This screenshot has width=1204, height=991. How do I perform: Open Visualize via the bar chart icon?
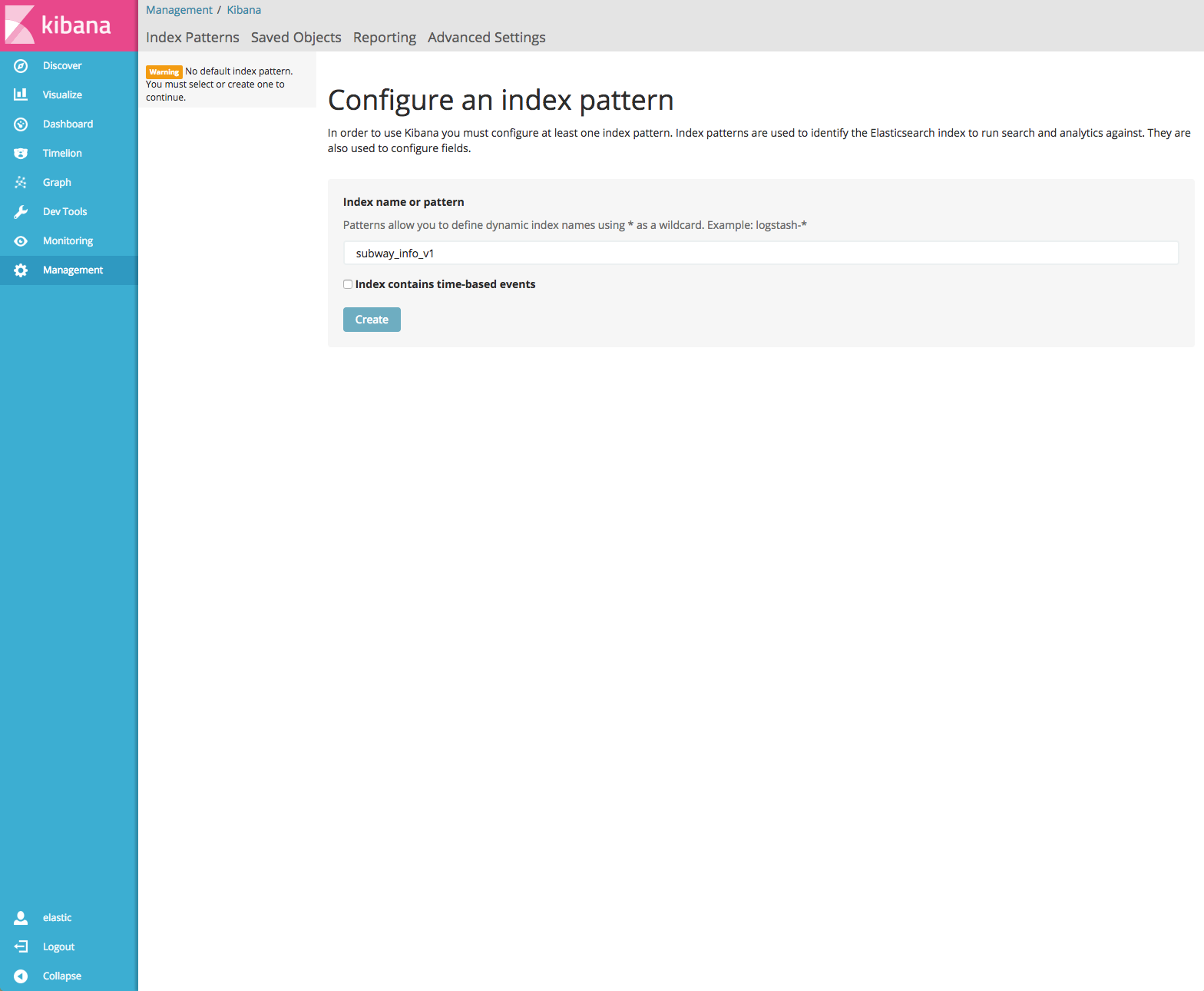click(x=21, y=94)
